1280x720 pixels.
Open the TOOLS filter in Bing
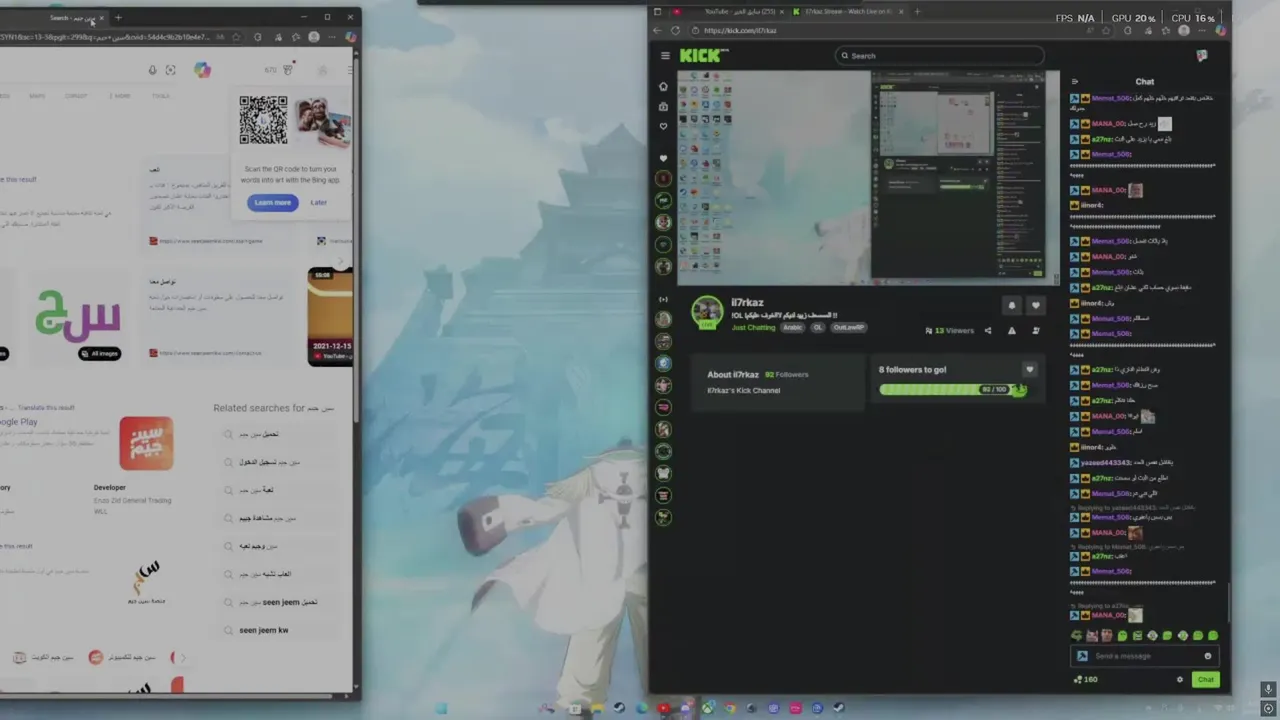160,96
